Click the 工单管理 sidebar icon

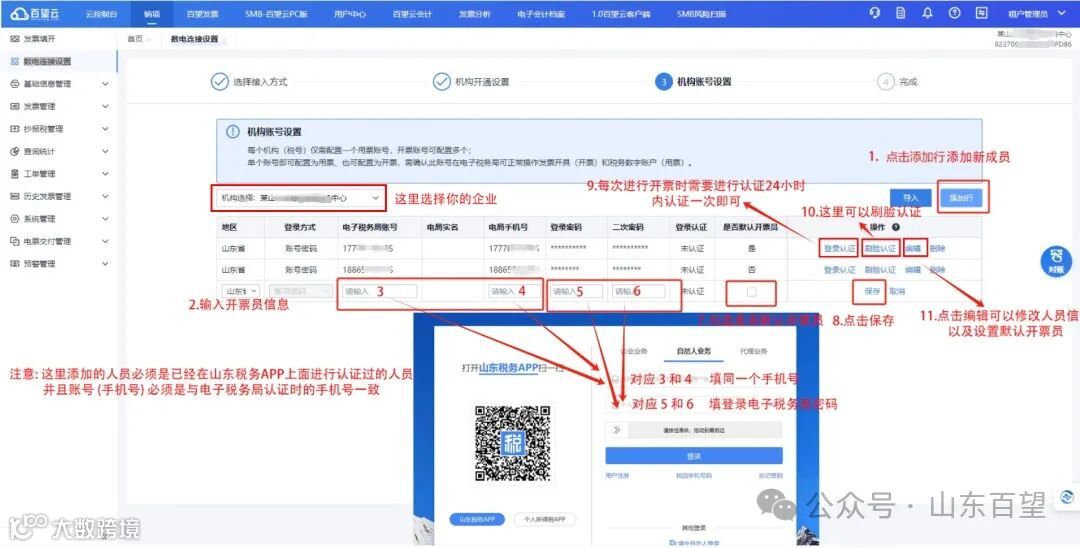point(14,174)
